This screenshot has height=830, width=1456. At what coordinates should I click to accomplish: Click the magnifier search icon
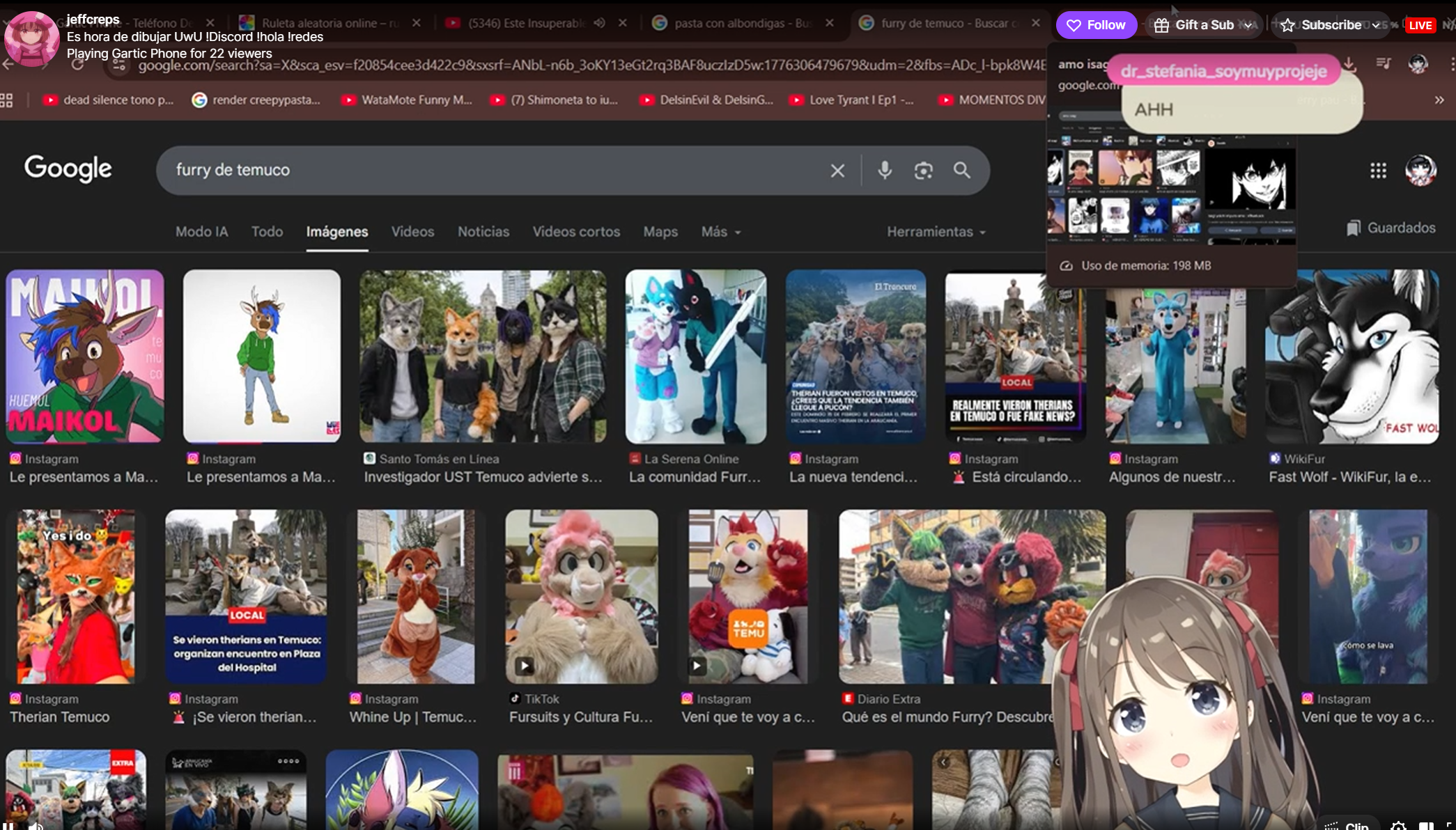[961, 170]
